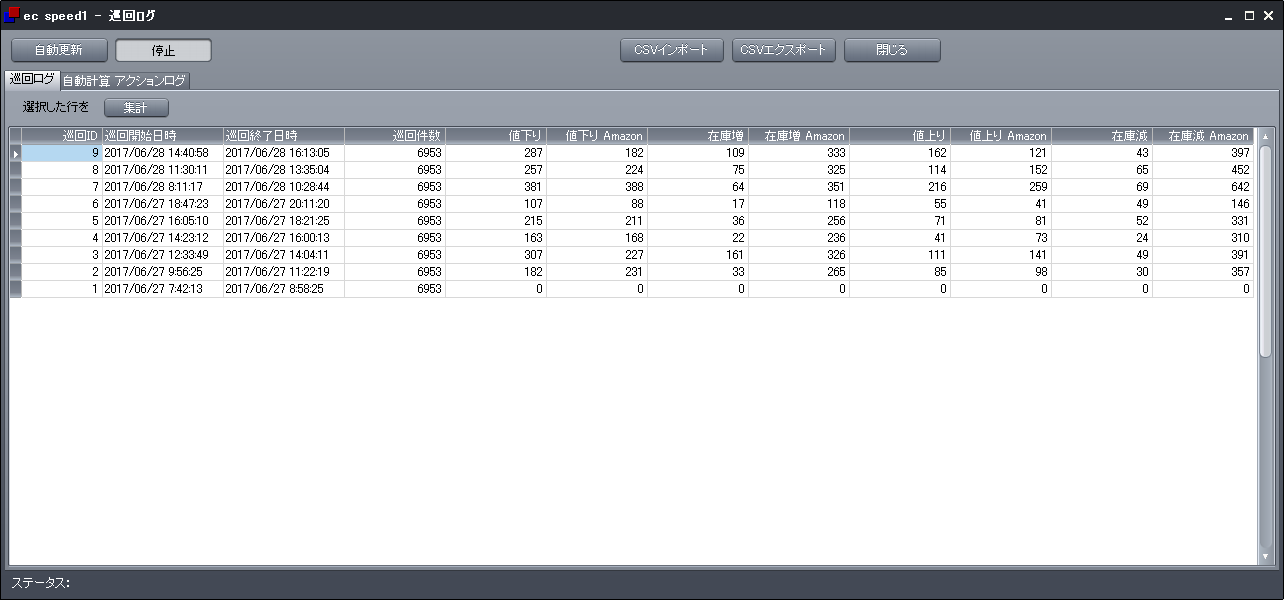Viewport: 1284px width, 600px height.
Task: Click the 選択した行を label
Action: [56, 107]
